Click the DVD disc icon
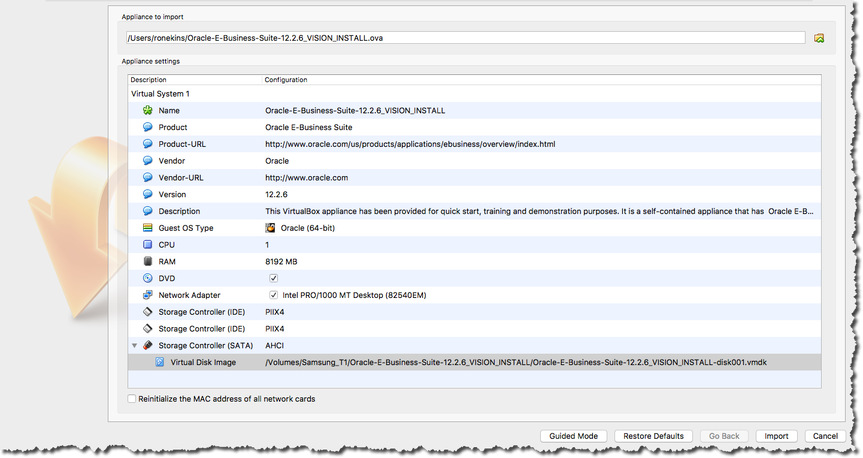Screen dimensions: 863x458 [148, 278]
